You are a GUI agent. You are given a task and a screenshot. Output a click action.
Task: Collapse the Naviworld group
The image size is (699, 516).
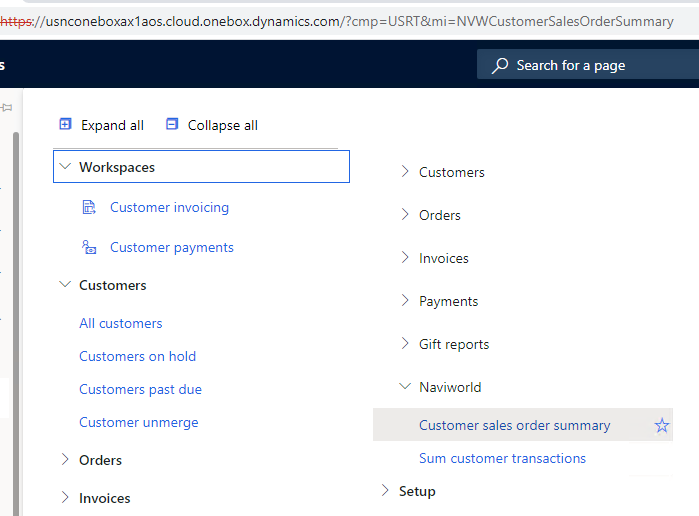click(x=405, y=386)
